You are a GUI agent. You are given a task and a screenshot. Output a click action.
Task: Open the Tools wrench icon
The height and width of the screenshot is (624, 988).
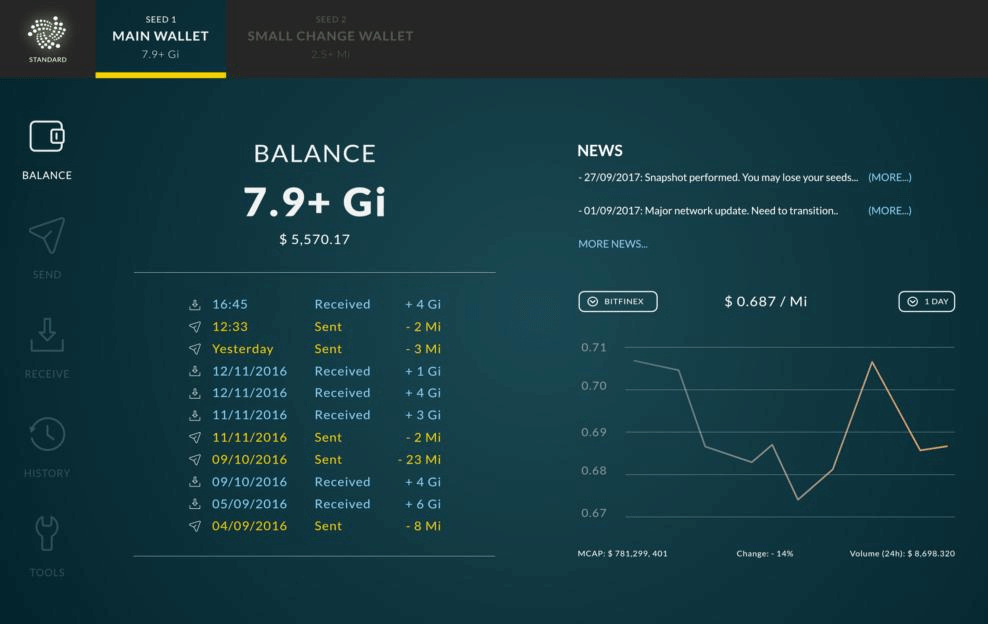(47, 533)
